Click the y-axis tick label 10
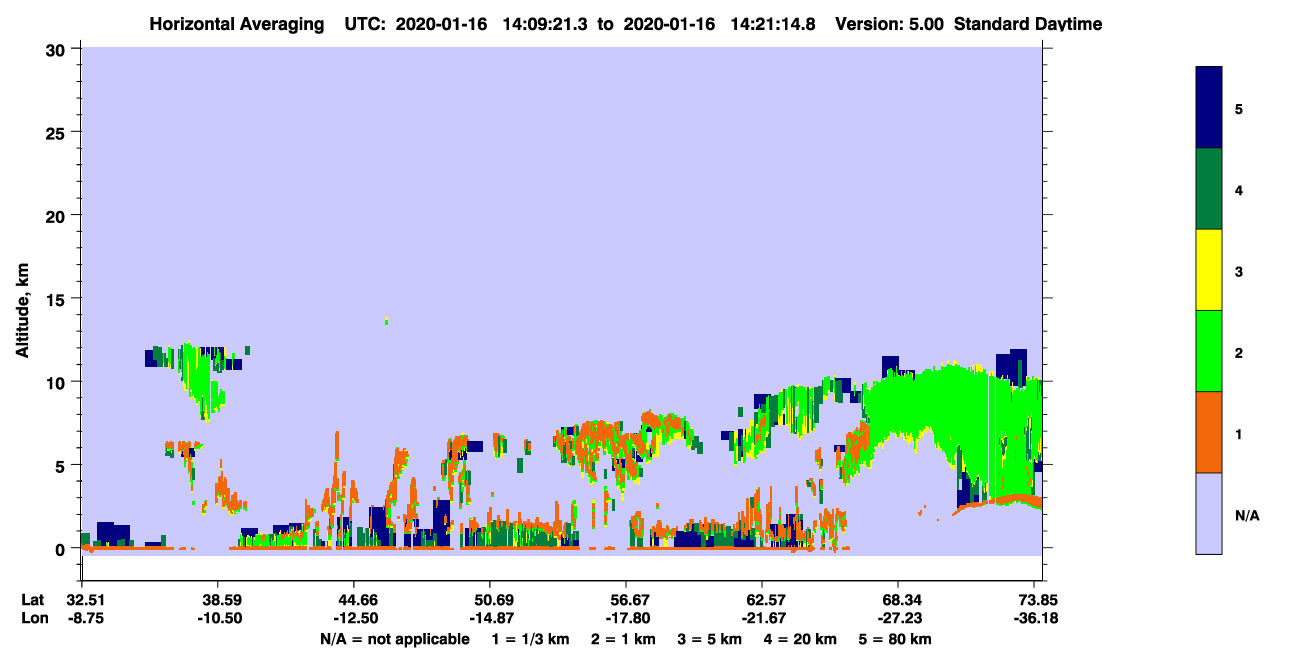This screenshot has height=667, width=1300. [x=58, y=382]
